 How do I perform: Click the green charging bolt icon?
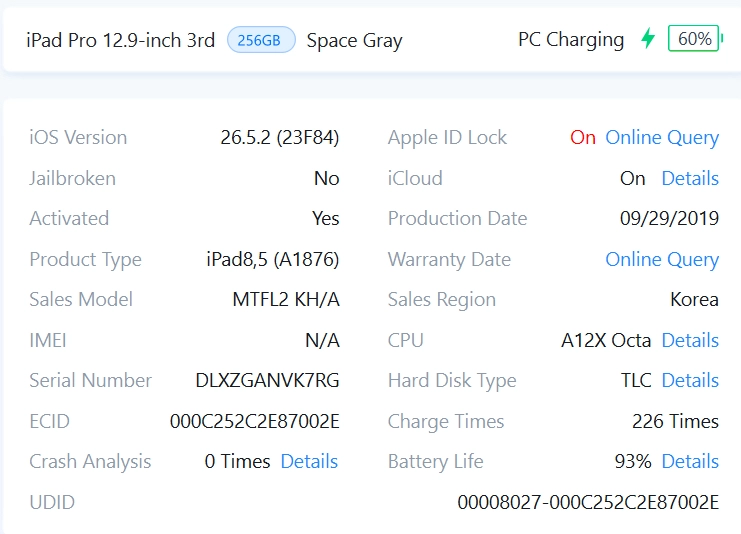coord(648,38)
